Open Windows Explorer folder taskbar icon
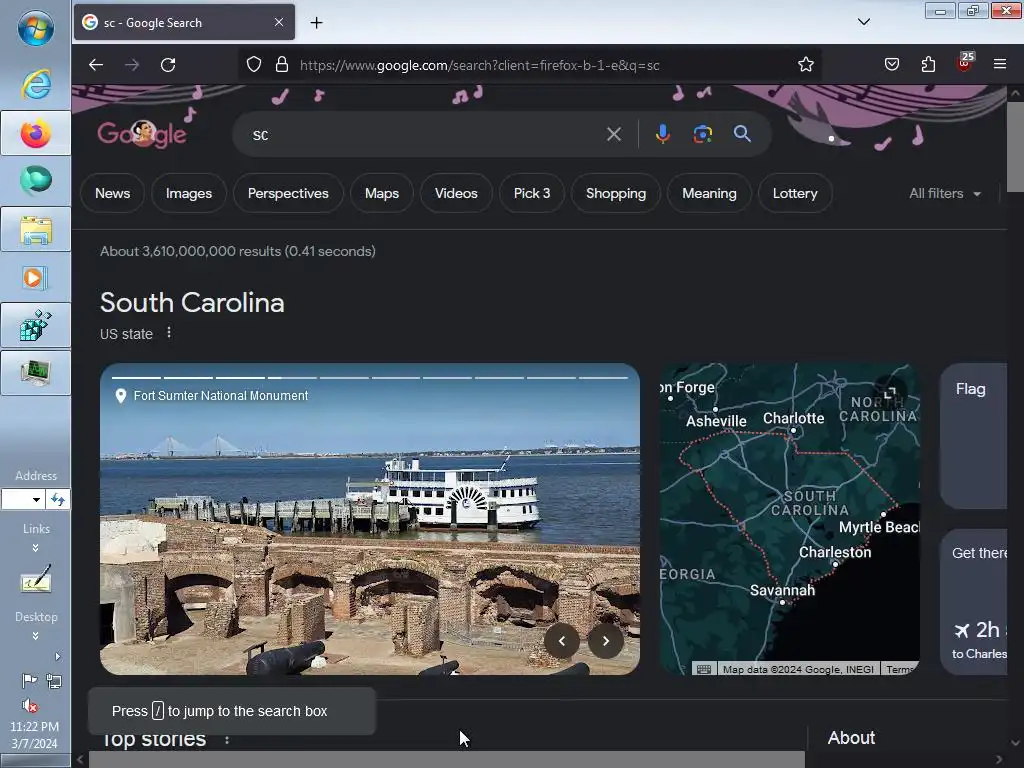The width and height of the screenshot is (1024, 768). tap(36, 230)
